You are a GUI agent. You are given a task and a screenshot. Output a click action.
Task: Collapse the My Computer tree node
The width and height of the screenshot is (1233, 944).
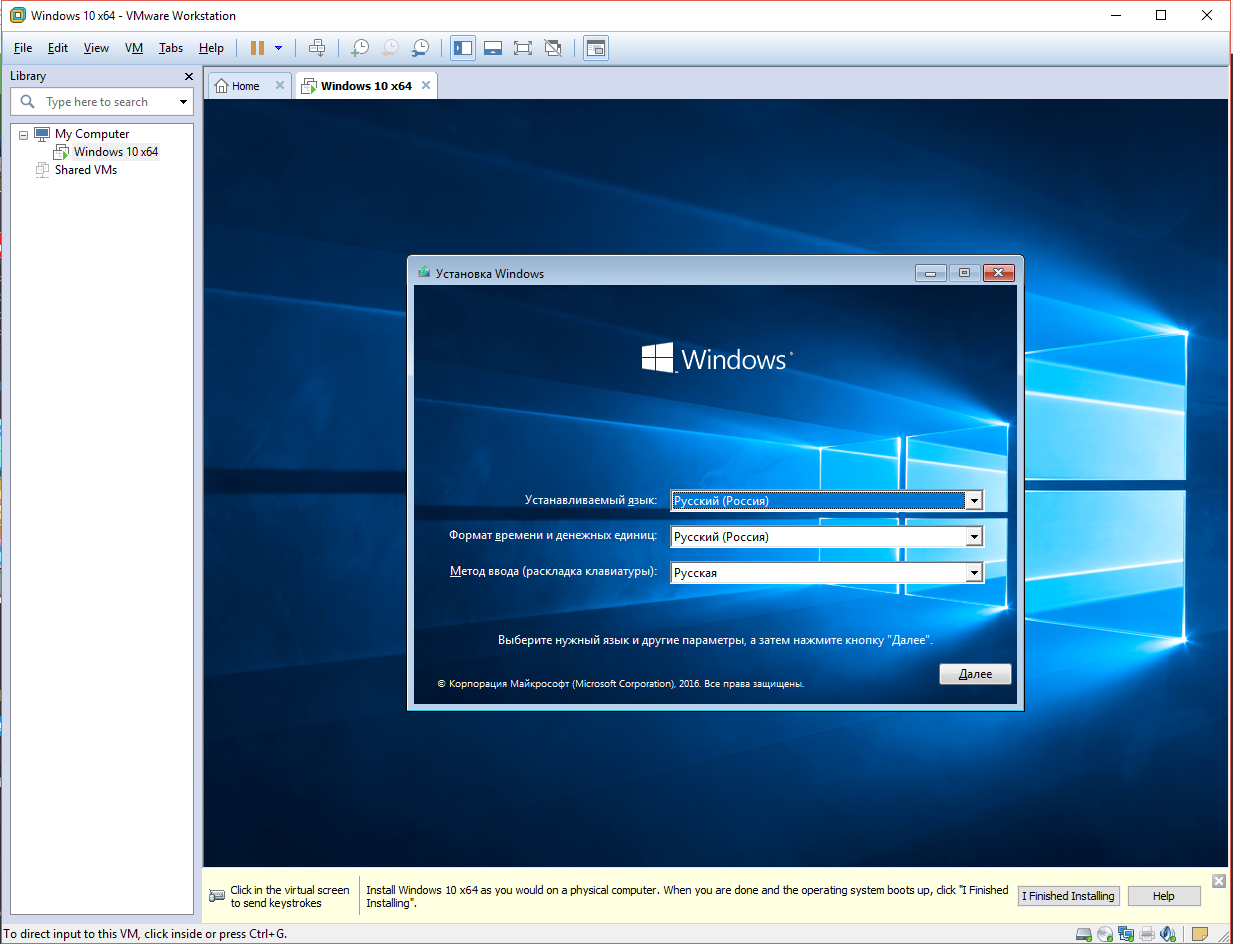23,134
